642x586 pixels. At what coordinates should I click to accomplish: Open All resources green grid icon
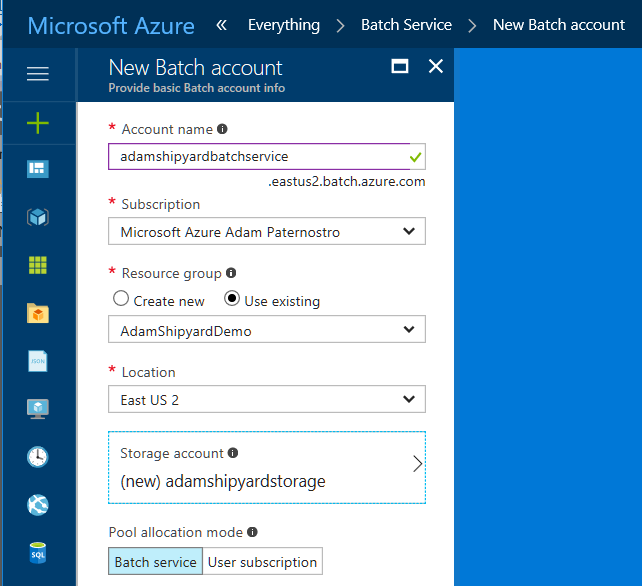[38, 265]
